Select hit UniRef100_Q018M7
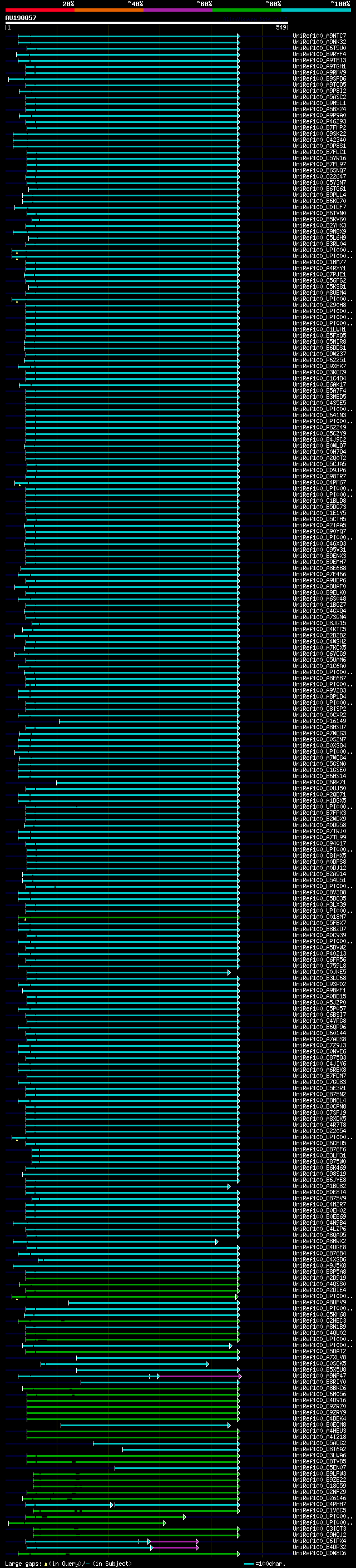The width and height of the screenshot is (356, 1568). tap(319, 917)
